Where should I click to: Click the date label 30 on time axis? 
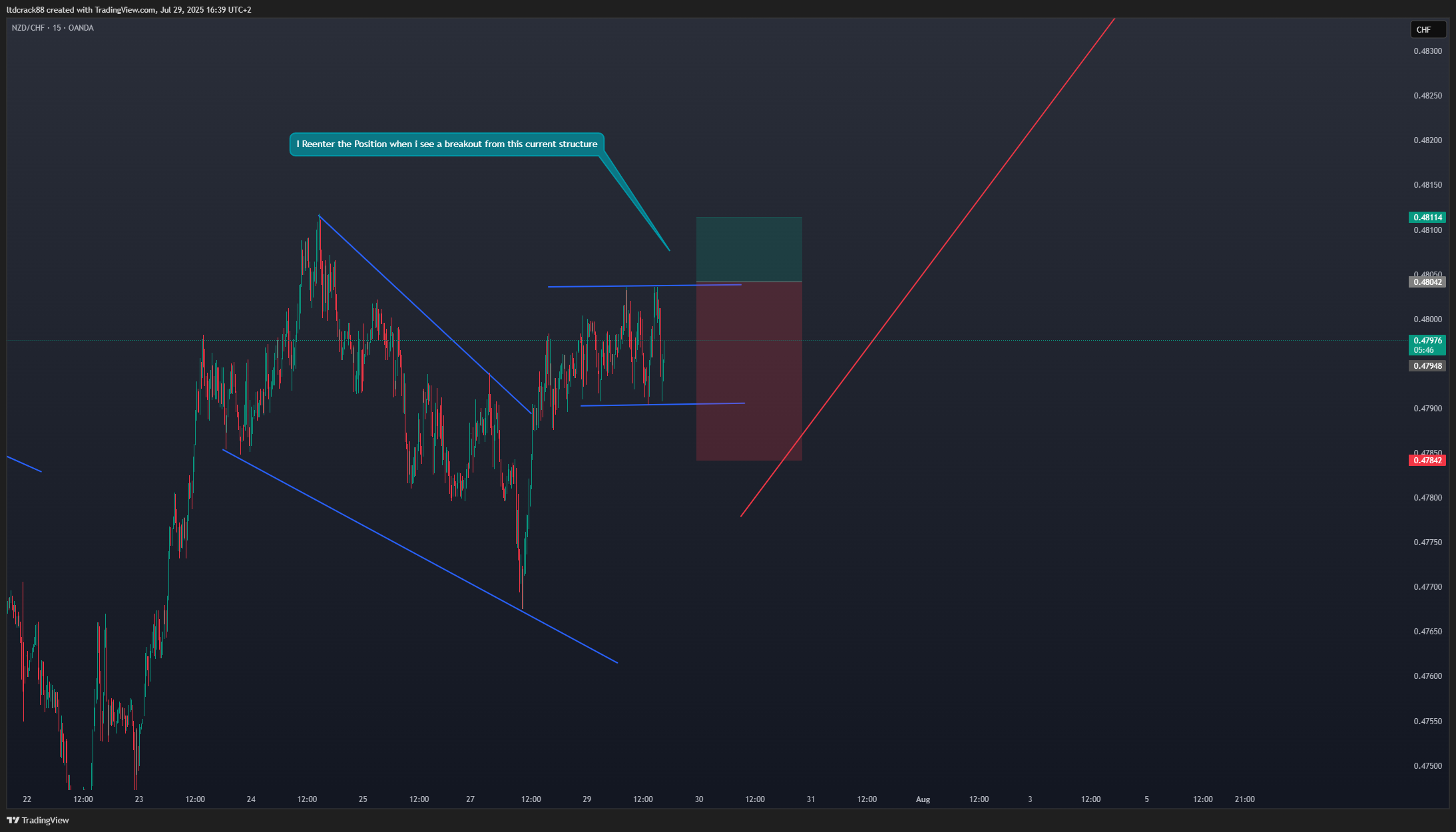[x=699, y=799]
